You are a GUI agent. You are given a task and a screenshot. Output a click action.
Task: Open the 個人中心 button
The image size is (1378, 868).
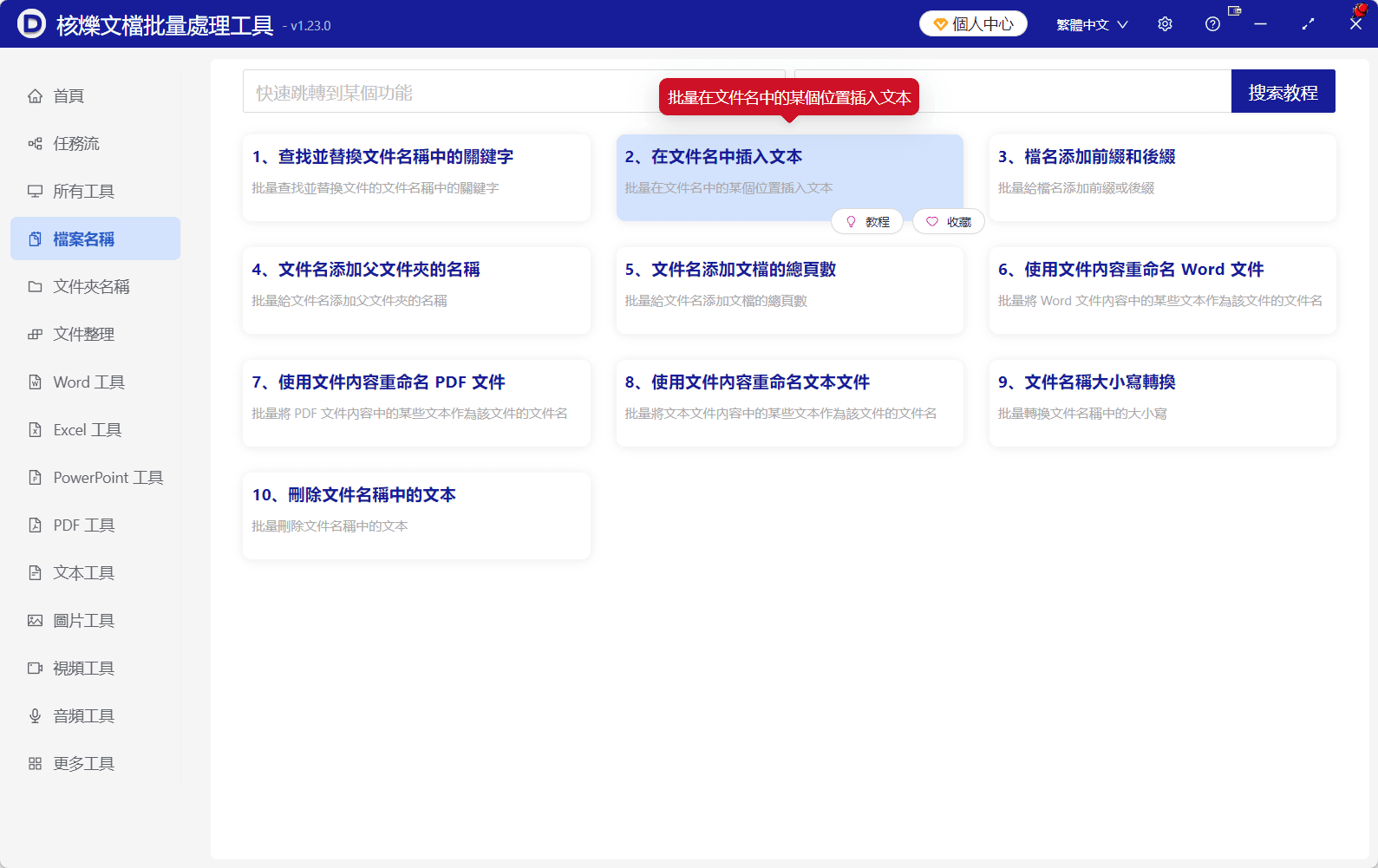click(973, 24)
